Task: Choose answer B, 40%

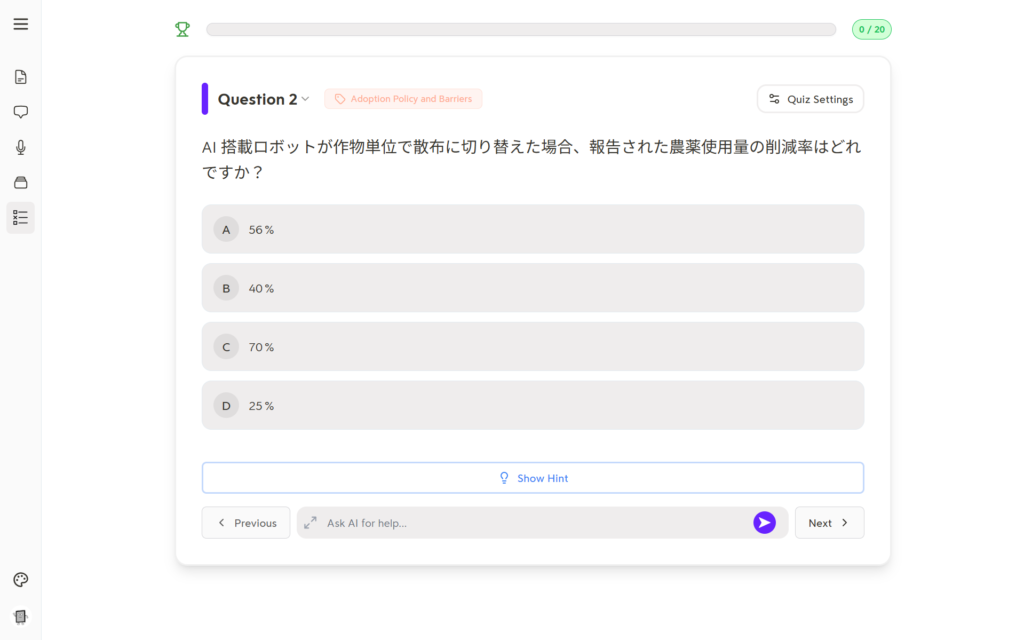Action: (532, 288)
